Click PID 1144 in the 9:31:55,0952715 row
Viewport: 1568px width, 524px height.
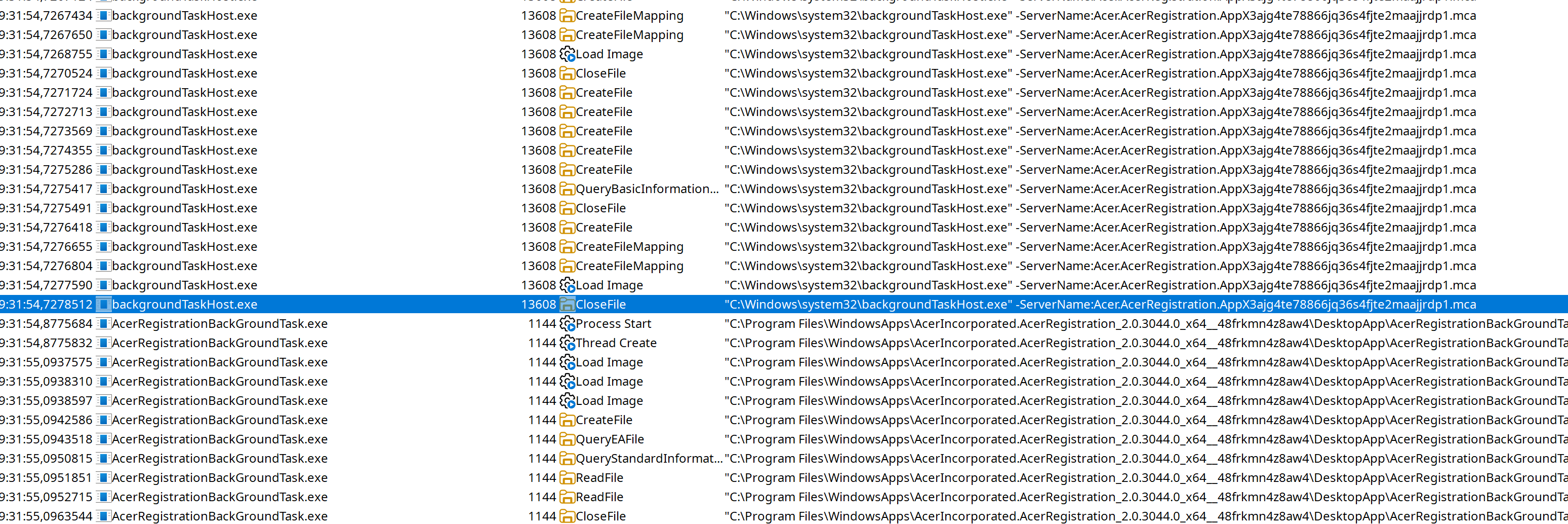point(542,497)
